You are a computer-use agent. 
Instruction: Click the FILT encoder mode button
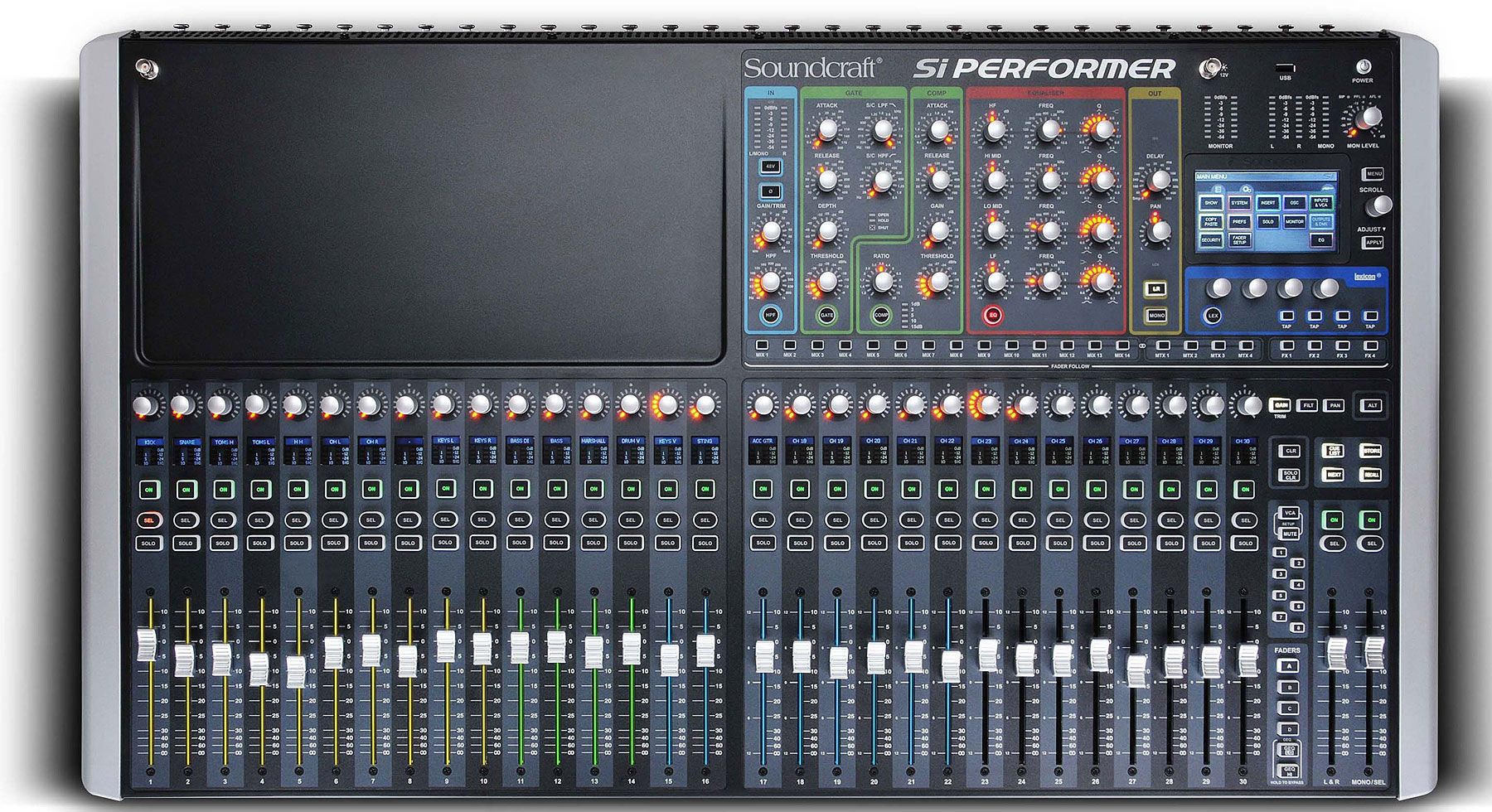1308,405
